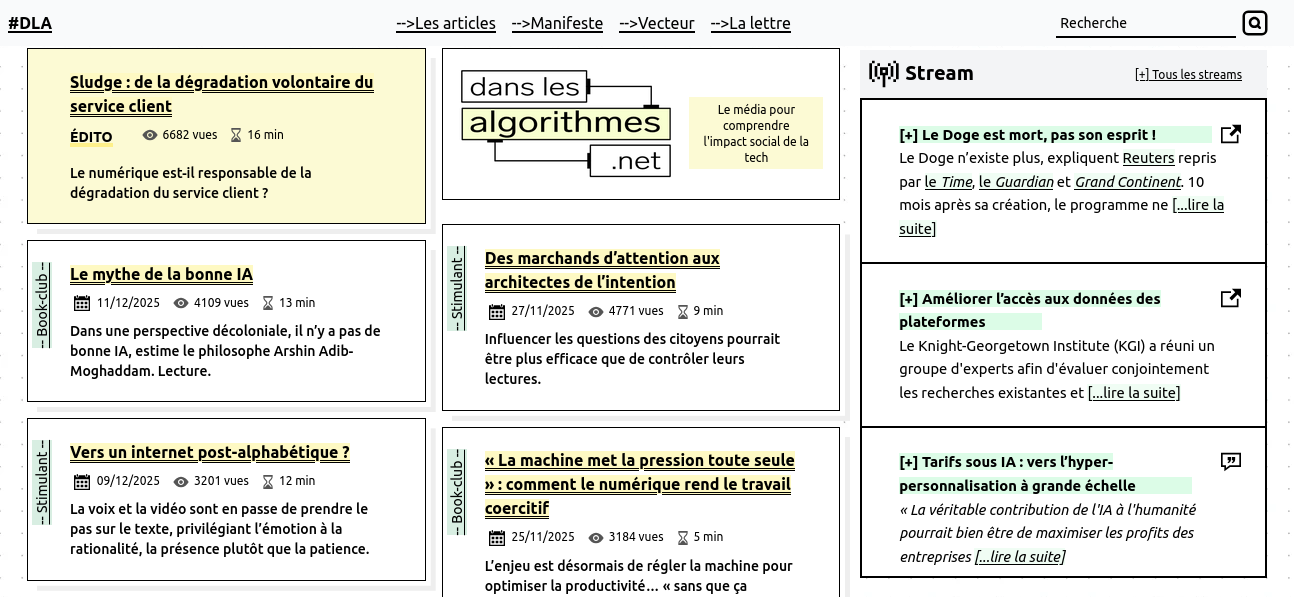Go to the Manifeste menu item
The width and height of the screenshot is (1294, 597).
pyautogui.click(x=557, y=23)
